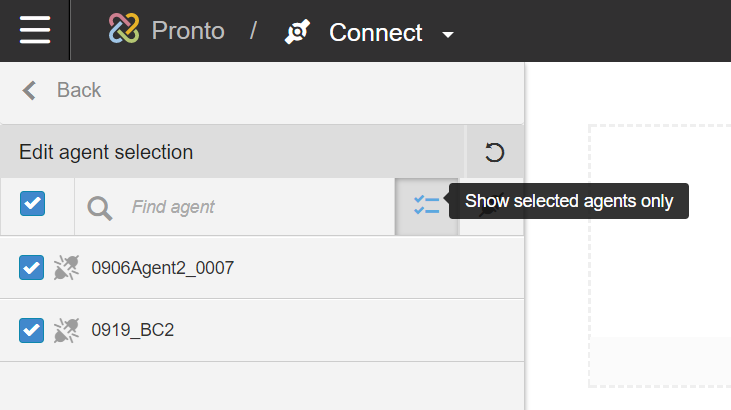Click the Back text label
The width and height of the screenshot is (731, 410).
[79, 91]
